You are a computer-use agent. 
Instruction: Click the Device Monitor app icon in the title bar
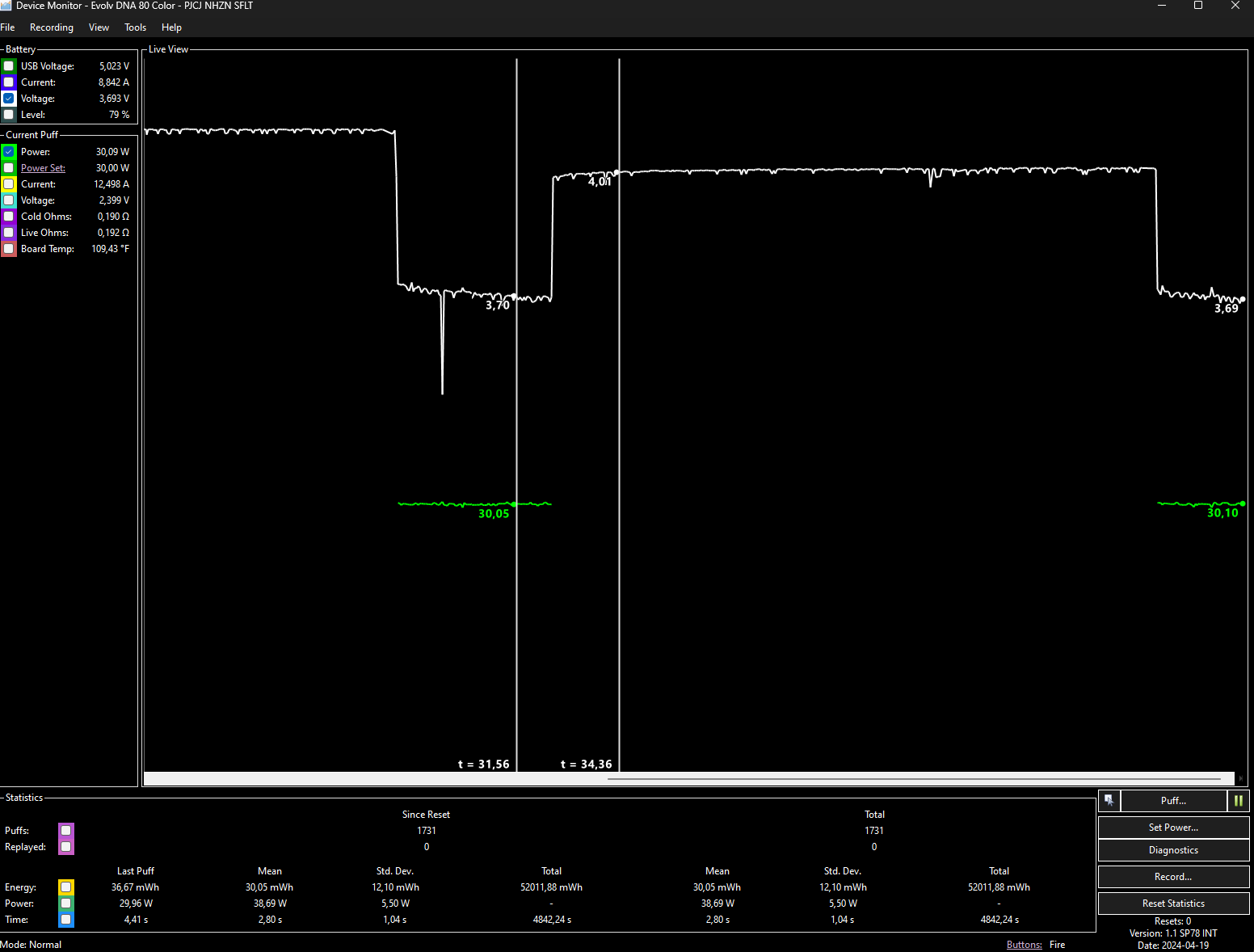(x=6, y=6)
